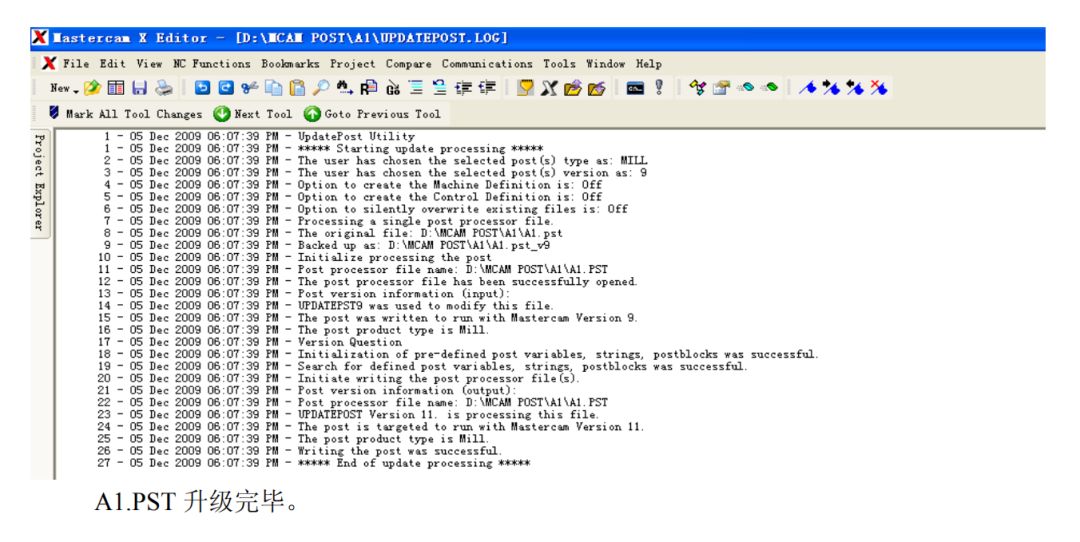Click the yellow shield toolbar icon

click(x=526, y=88)
